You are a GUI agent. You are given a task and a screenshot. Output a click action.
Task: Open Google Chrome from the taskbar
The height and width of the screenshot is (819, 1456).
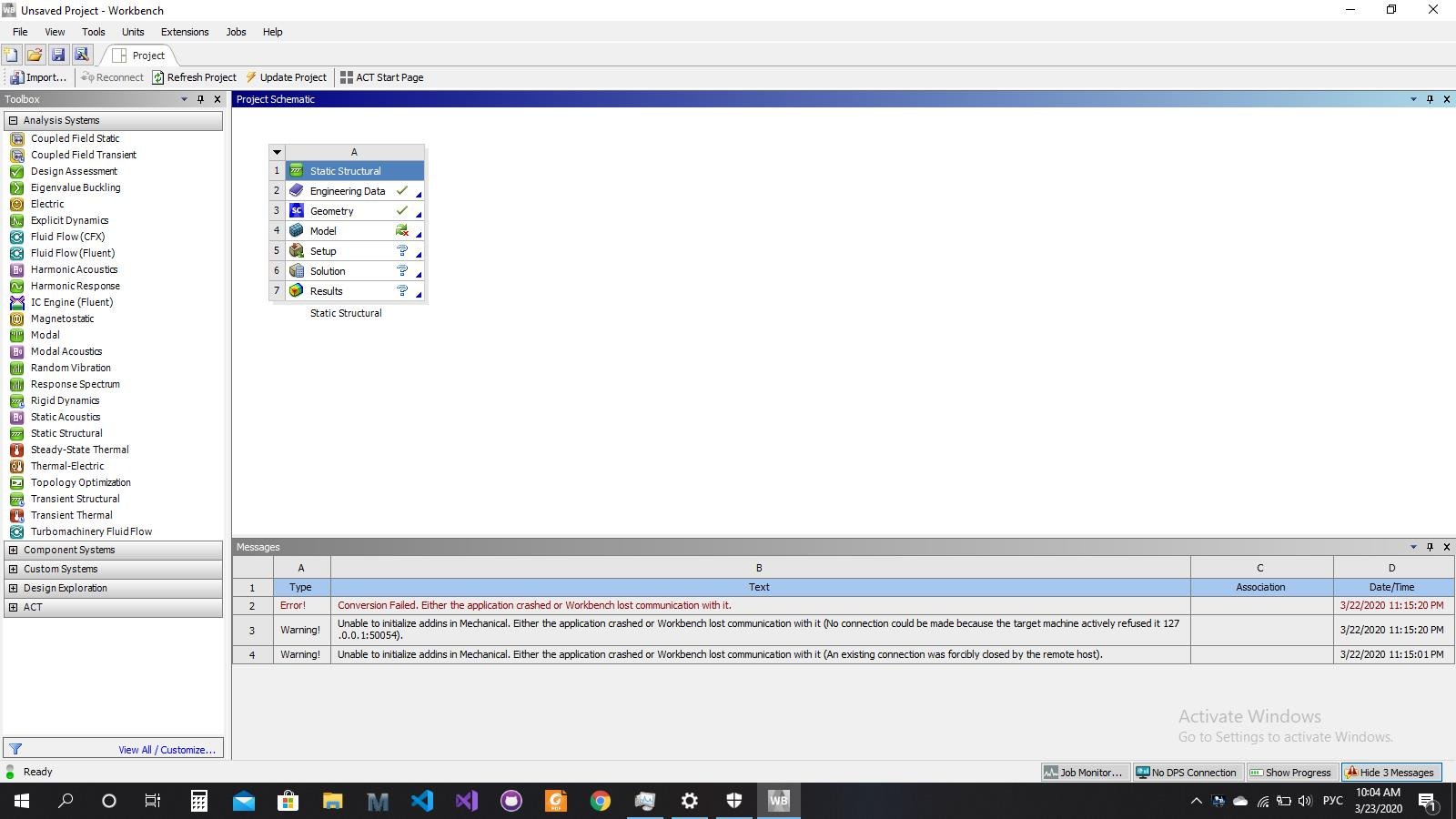coord(600,801)
